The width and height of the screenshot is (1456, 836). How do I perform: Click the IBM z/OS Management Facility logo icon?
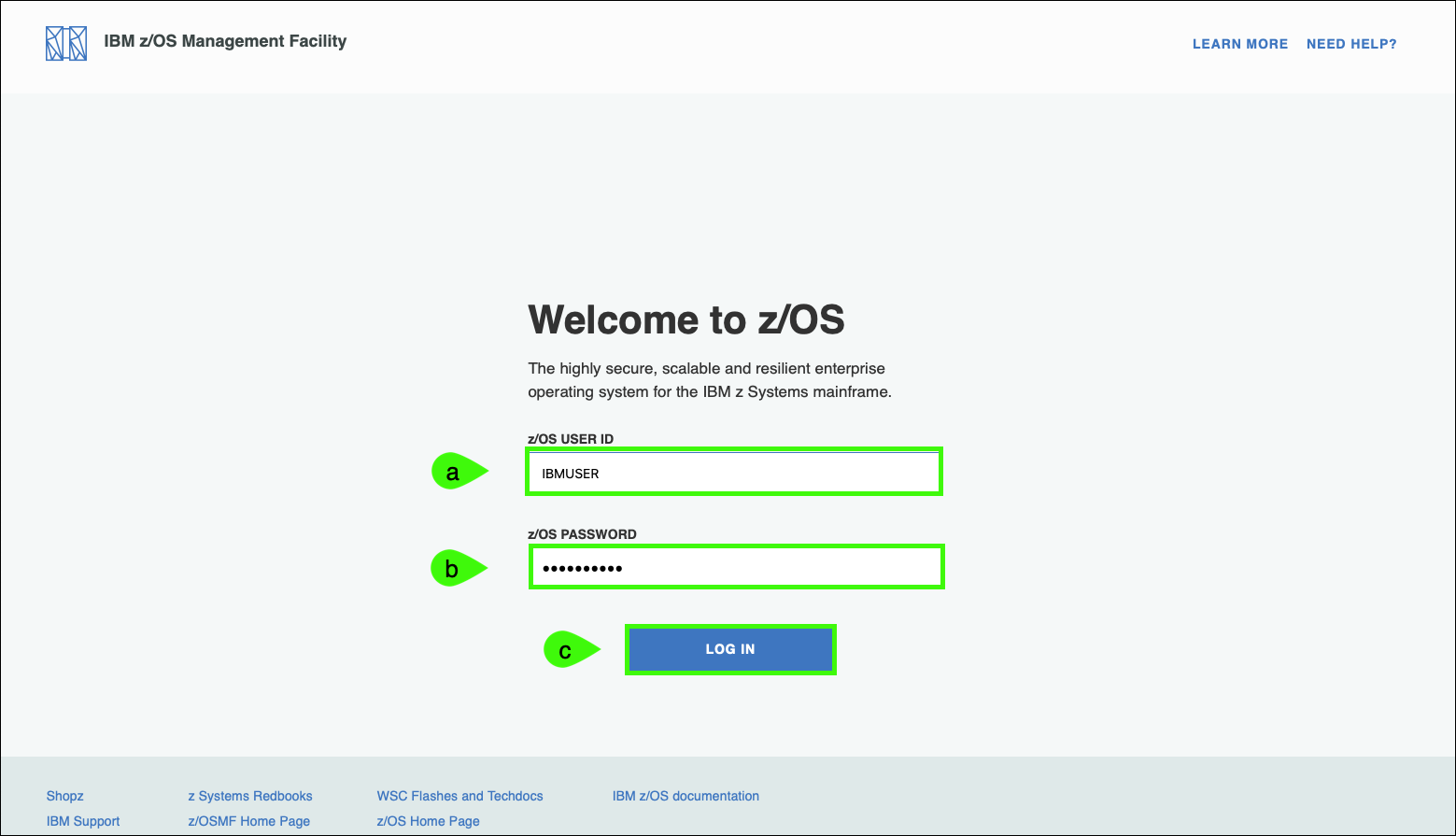pos(66,44)
